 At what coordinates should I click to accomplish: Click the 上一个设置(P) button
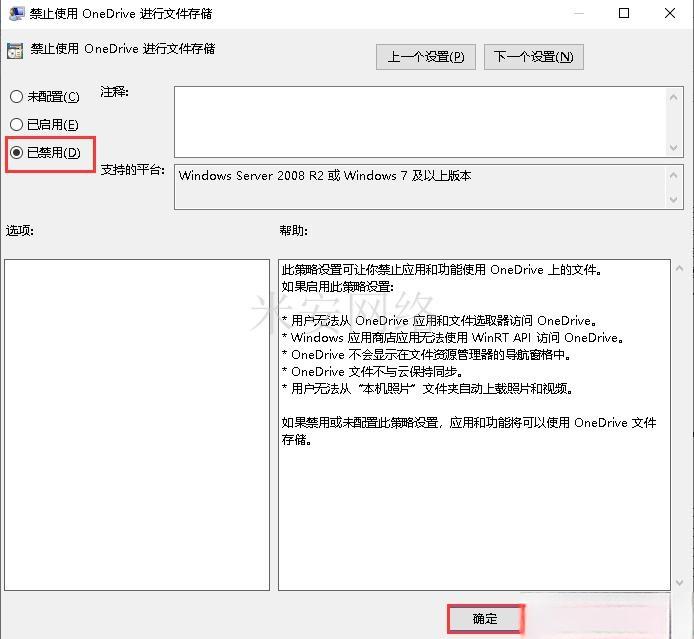point(426,57)
